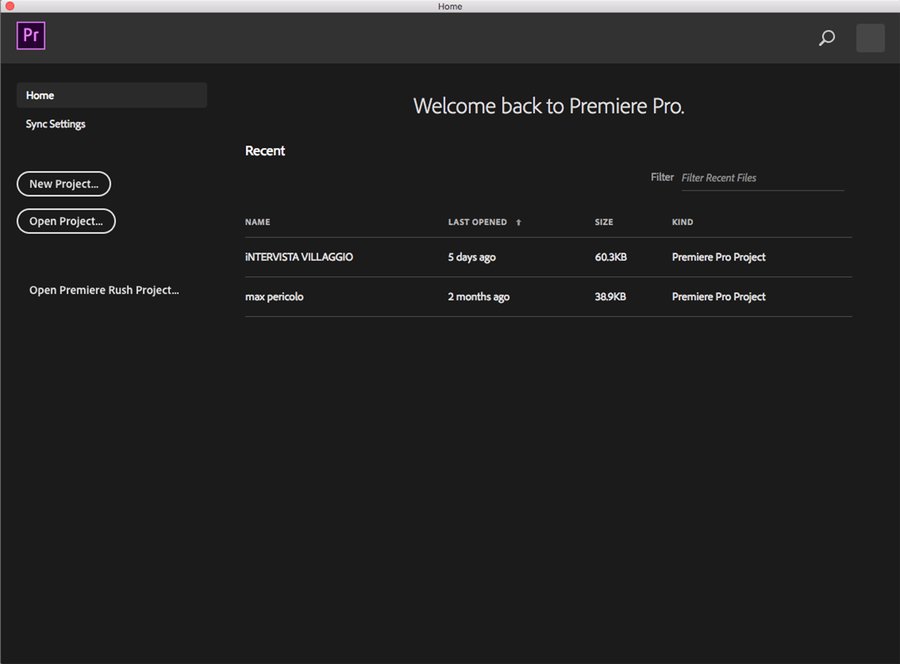
Task: Open Premiere Rush Project link
Action: point(104,290)
